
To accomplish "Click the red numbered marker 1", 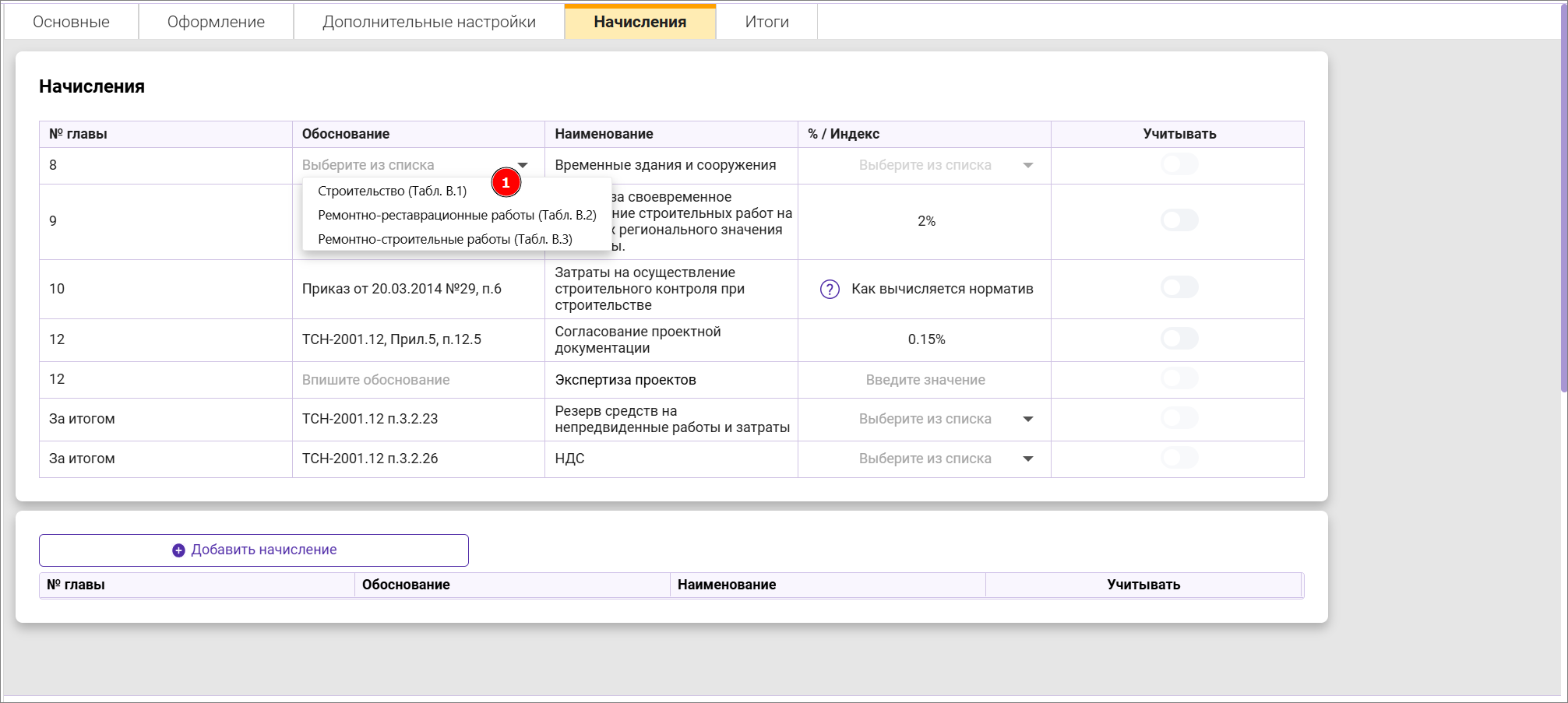I will (506, 183).
